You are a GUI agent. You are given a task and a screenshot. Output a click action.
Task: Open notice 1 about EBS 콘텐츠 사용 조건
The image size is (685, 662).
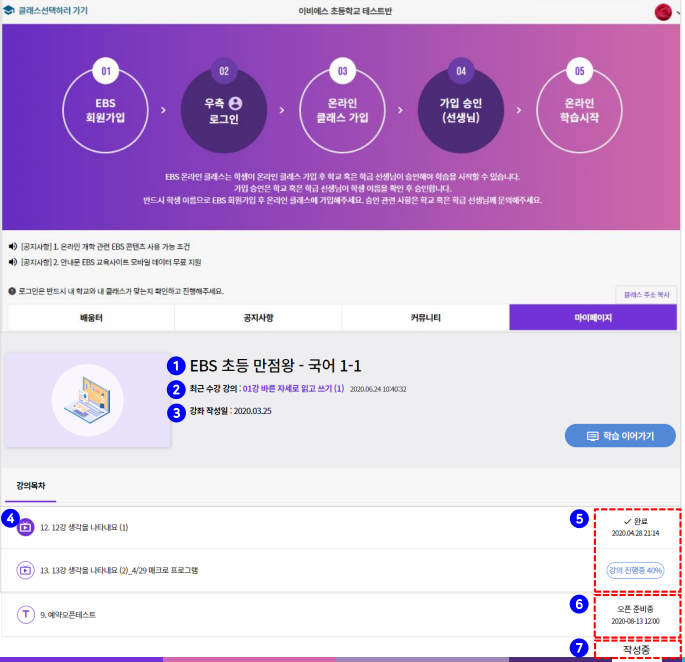tap(105, 246)
